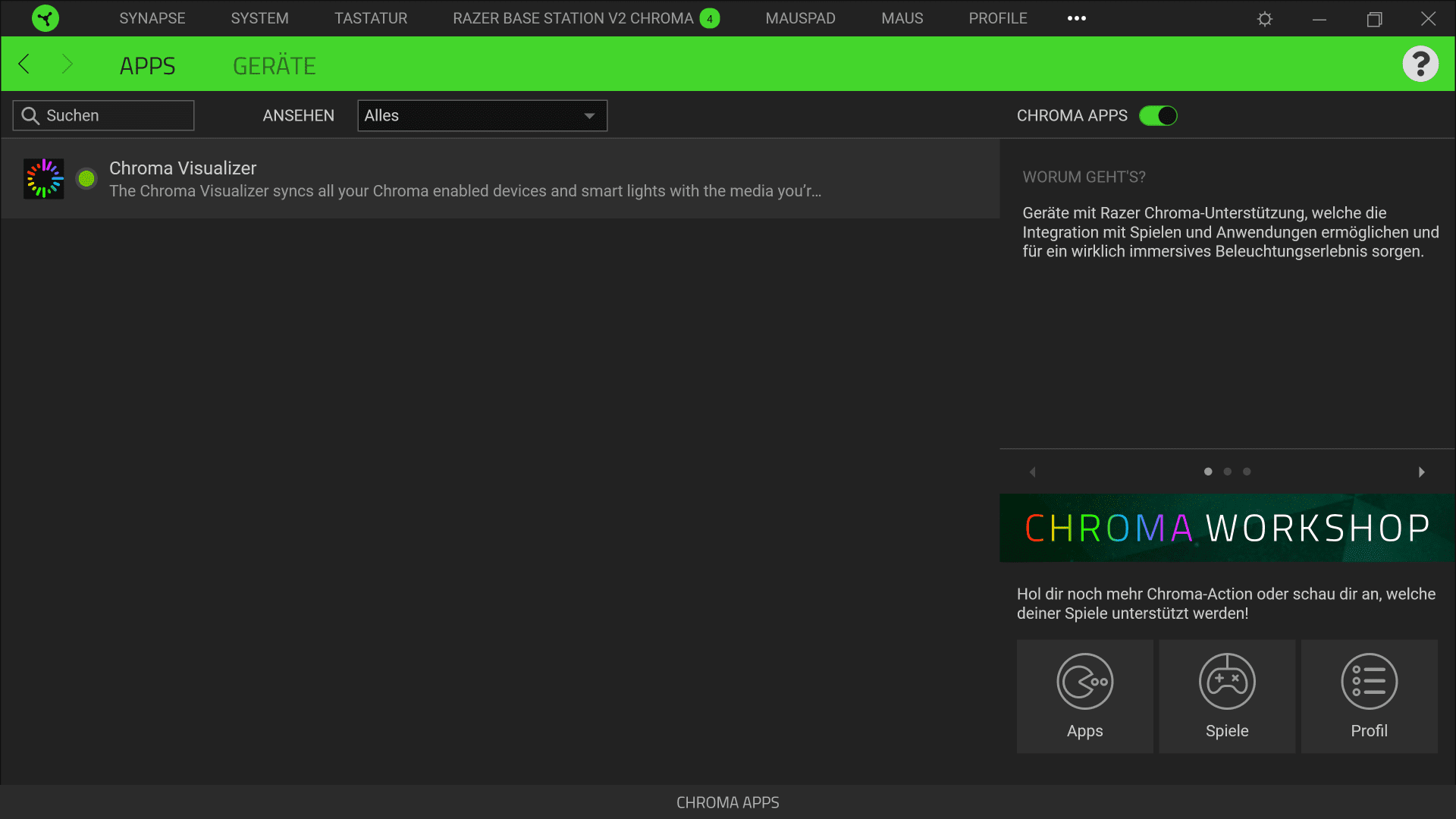Switch to the System tab
The width and height of the screenshot is (1456, 819).
pos(260,18)
